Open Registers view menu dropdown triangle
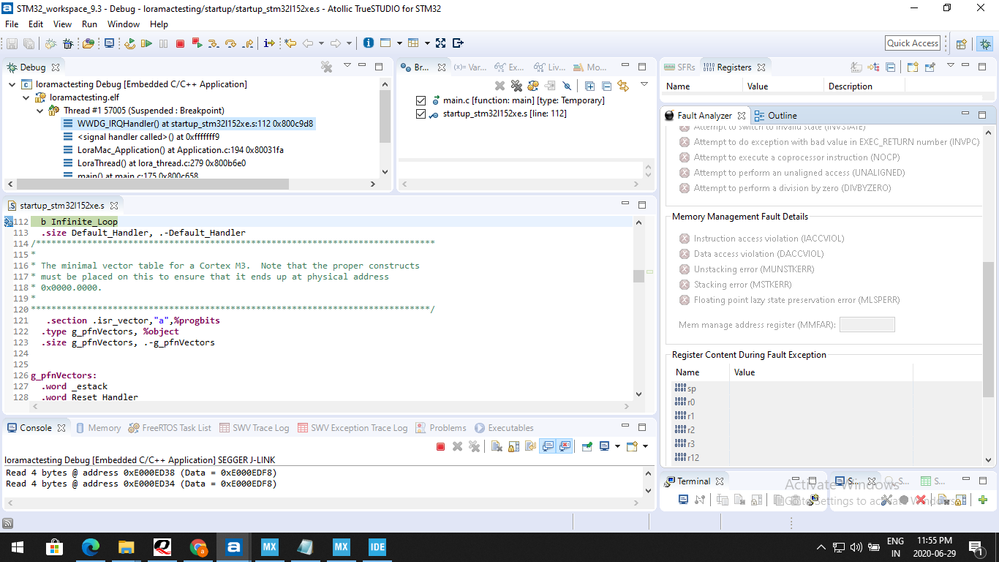 point(951,66)
